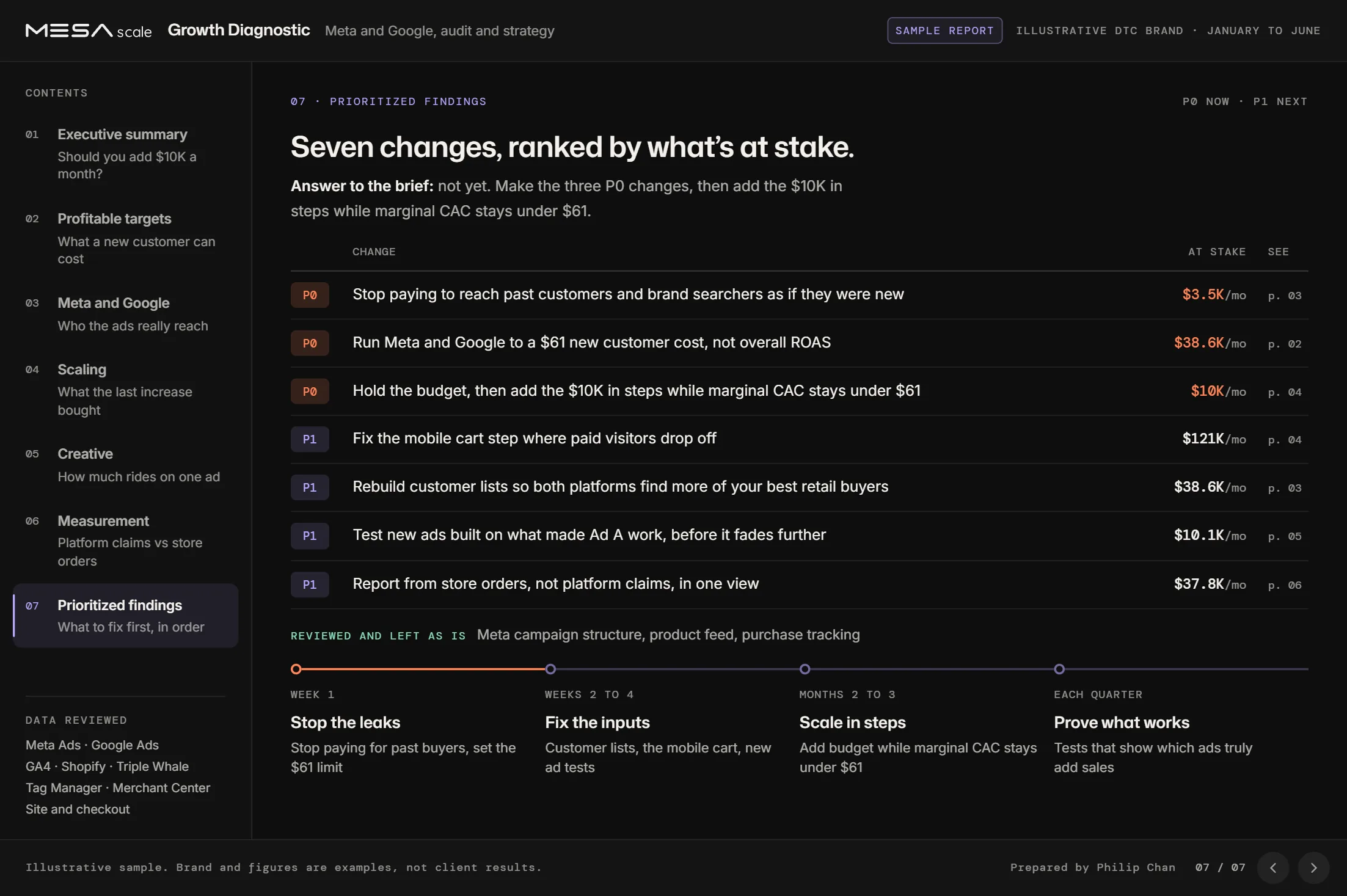Click Each Quarter timeline marker
This screenshot has height=896, width=1347.
click(x=1059, y=669)
